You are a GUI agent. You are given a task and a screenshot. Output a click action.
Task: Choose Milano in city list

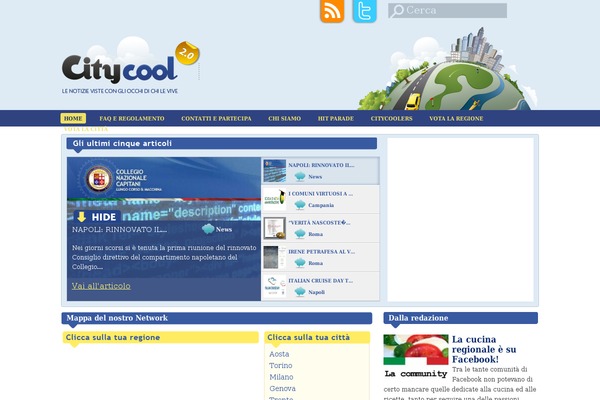[x=281, y=377]
